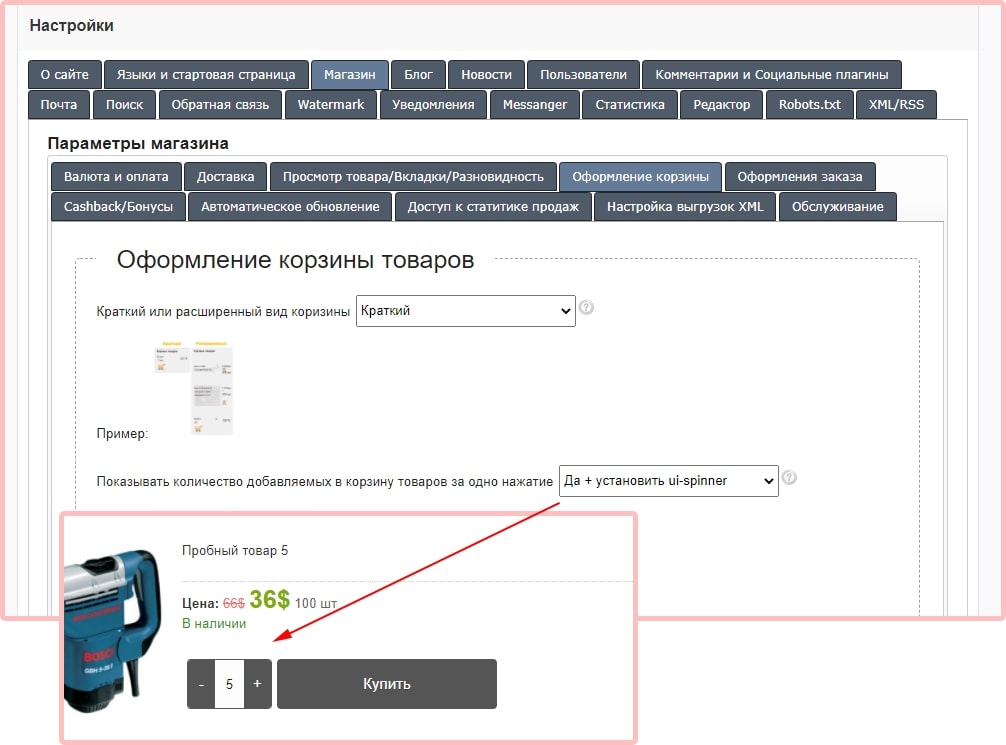The height and width of the screenshot is (745, 1006).
Task: Decrease product quantity with minus button
Action: 201,684
